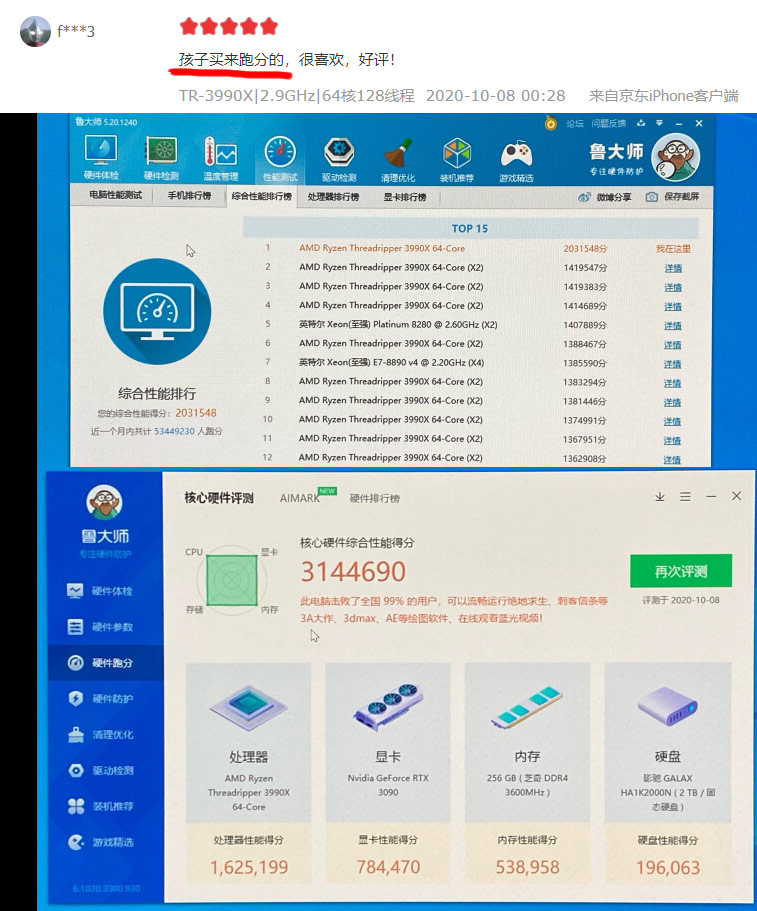Switch to 显卡排行榜 tab
The height and width of the screenshot is (911, 757).
(404, 197)
